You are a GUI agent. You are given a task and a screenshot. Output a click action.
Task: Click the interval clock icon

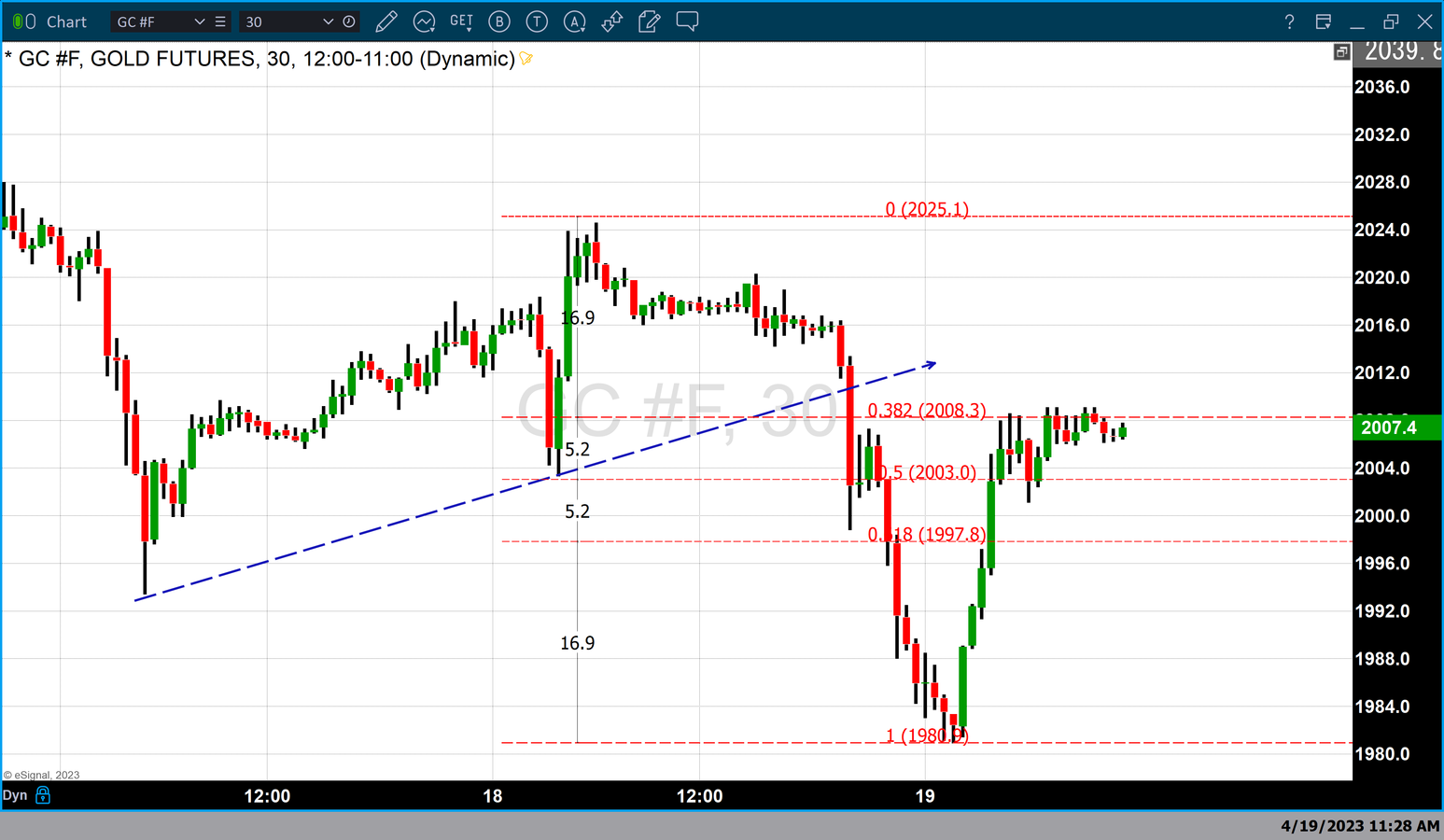349,21
